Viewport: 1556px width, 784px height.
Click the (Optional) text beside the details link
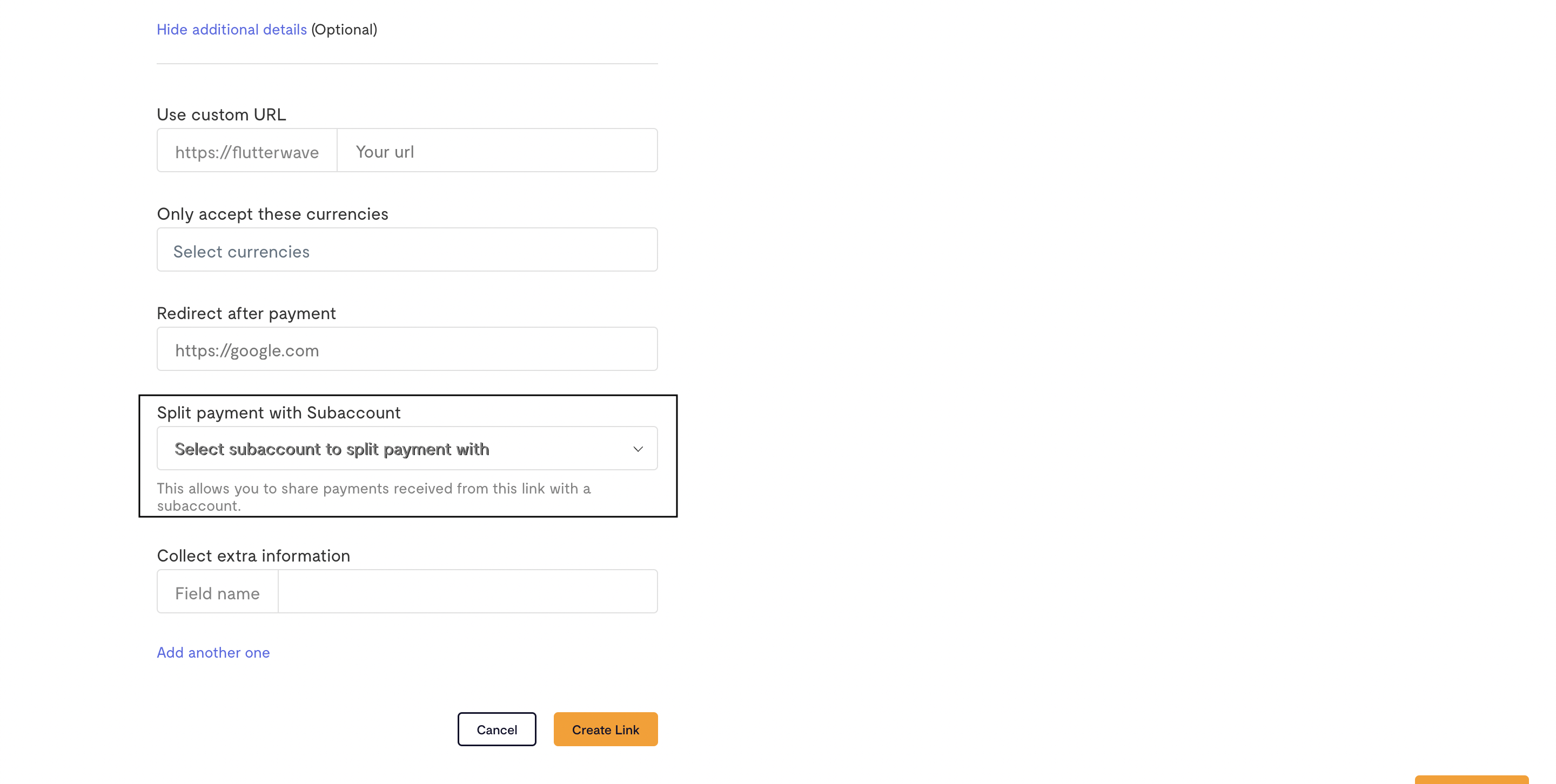(x=344, y=30)
